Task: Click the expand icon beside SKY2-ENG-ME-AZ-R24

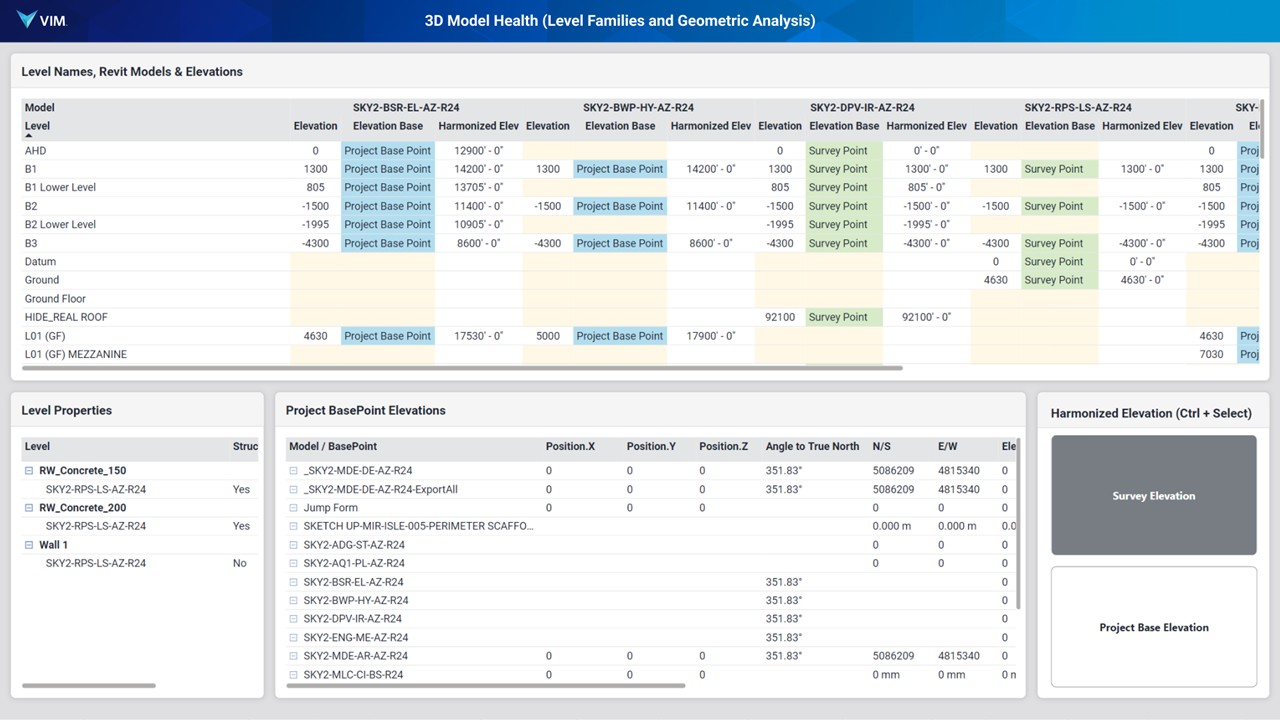Action: coord(294,638)
